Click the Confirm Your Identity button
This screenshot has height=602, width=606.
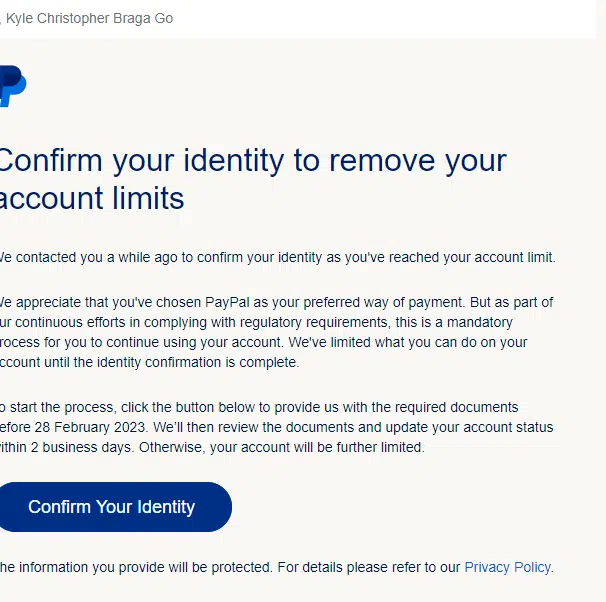pyautogui.click(x=114, y=507)
